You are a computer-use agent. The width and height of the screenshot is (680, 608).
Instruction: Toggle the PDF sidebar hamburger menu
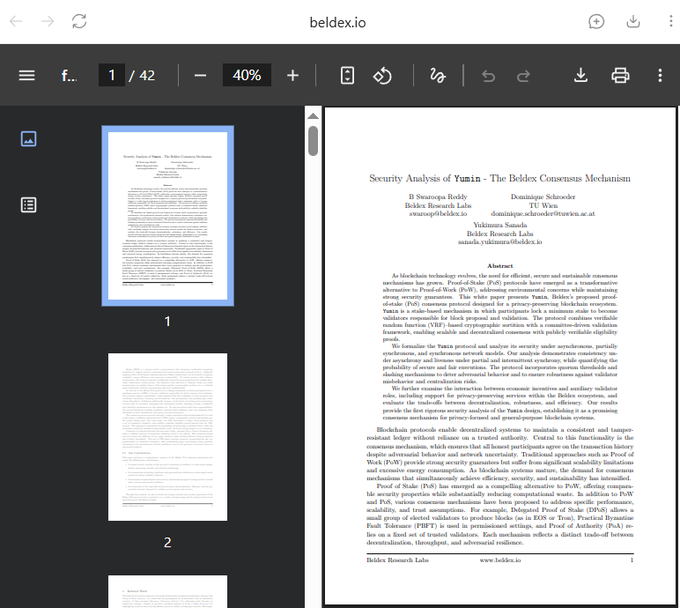[27, 75]
